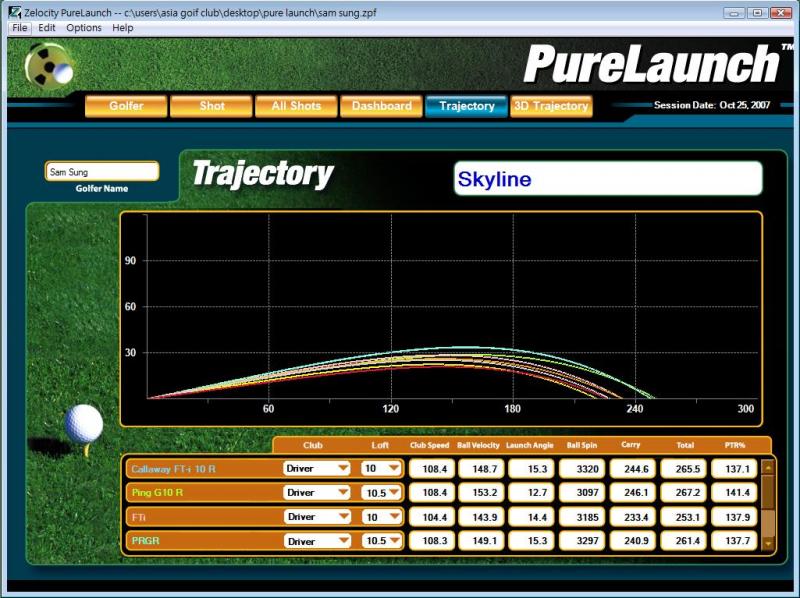Click the Skyline text field
Screen dimensions: 800x598
608,180
